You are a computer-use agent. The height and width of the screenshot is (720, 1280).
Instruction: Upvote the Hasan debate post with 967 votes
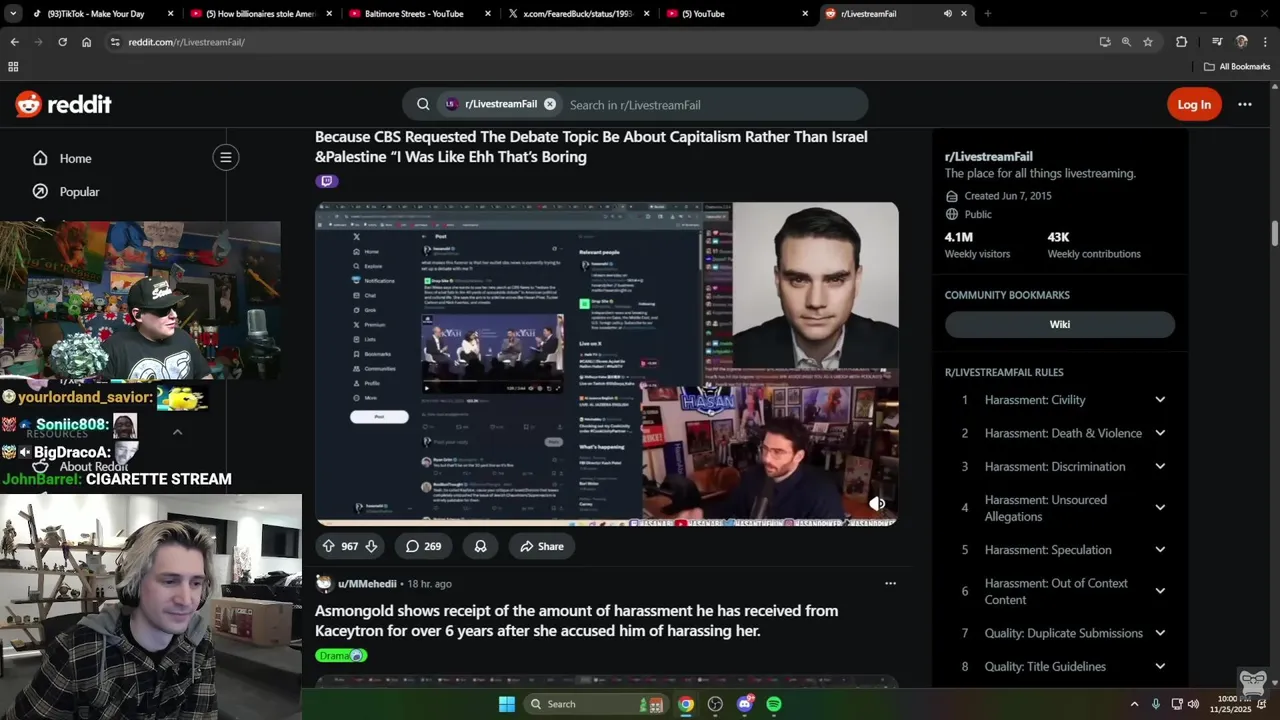pos(328,546)
